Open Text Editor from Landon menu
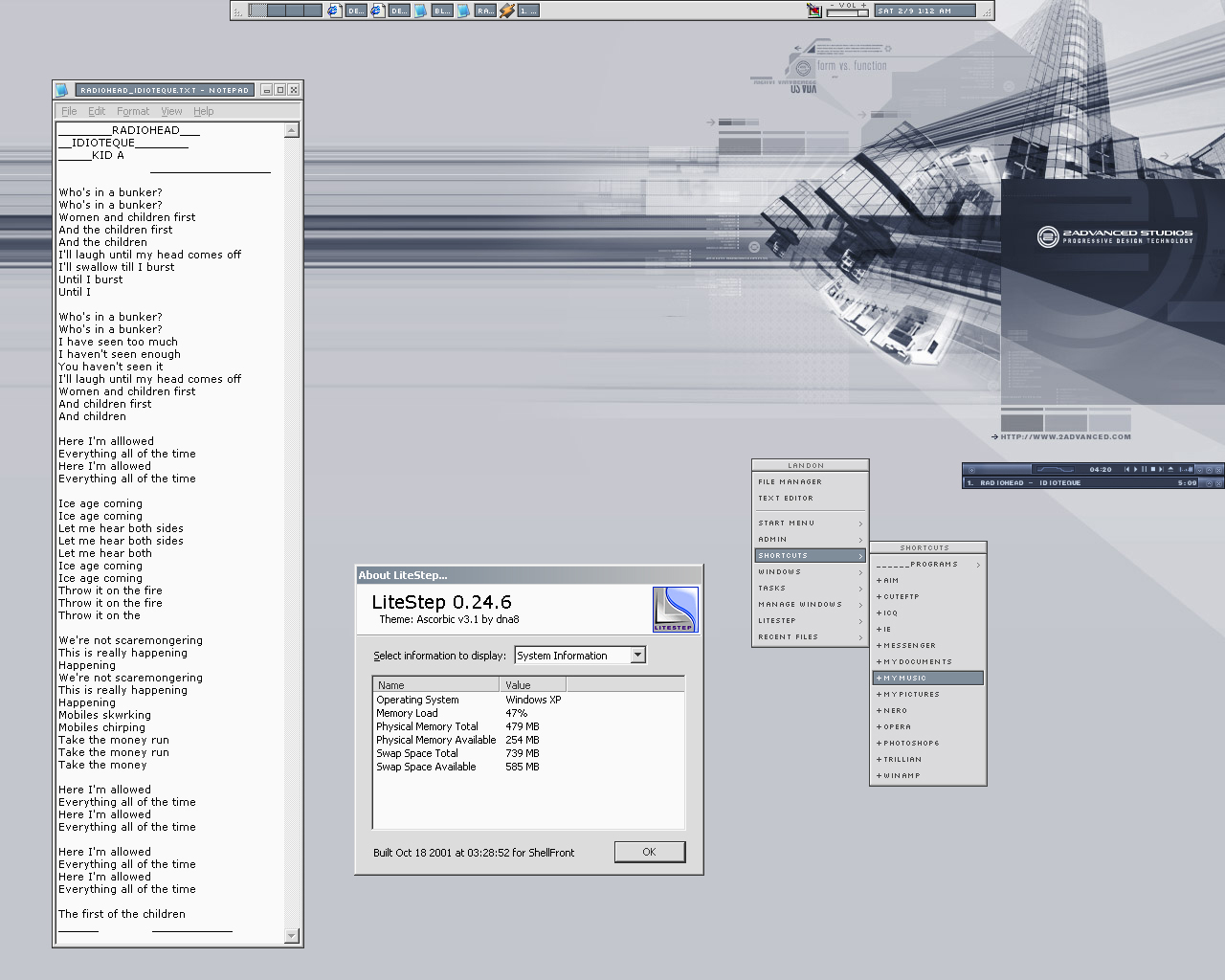The width and height of the screenshot is (1225, 980). click(810, 499)
